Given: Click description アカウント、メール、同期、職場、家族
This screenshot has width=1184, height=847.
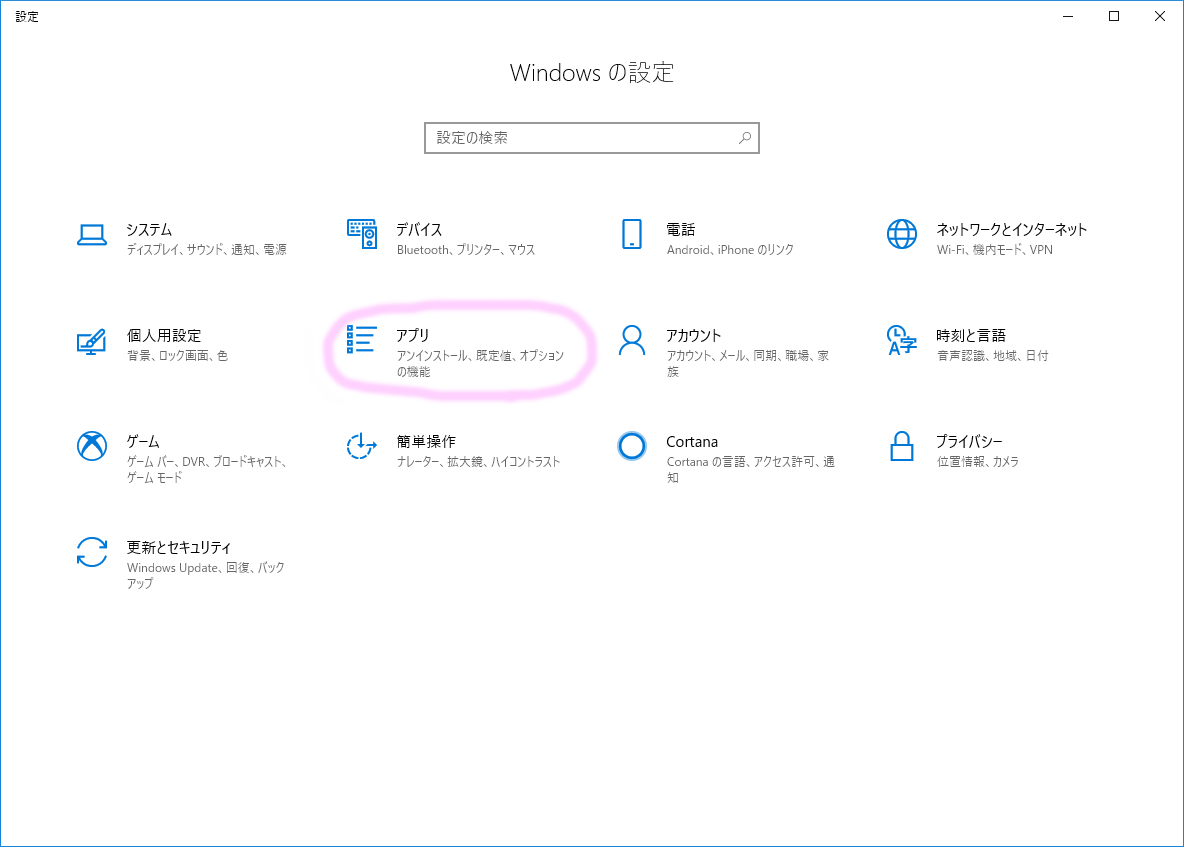Looking at the screenshot, I should coord(748,363).
